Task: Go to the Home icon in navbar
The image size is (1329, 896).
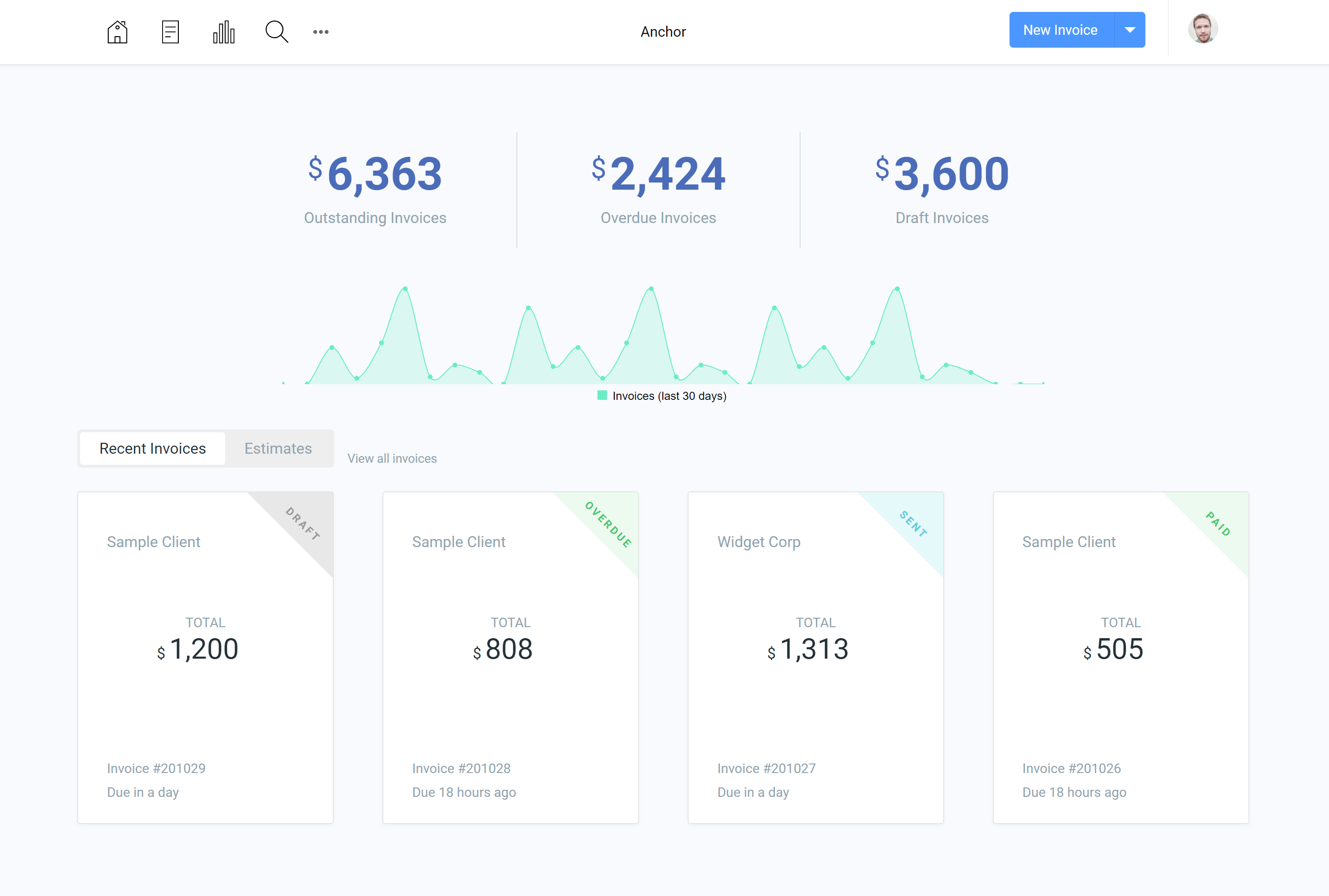Action: tap(117, 32)
